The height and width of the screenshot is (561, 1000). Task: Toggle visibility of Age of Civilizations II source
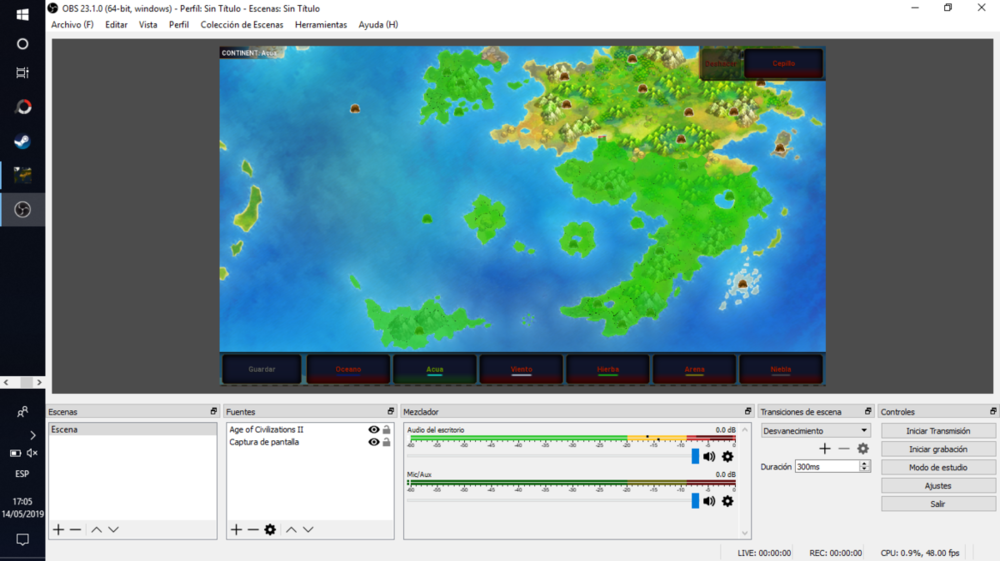374,430
